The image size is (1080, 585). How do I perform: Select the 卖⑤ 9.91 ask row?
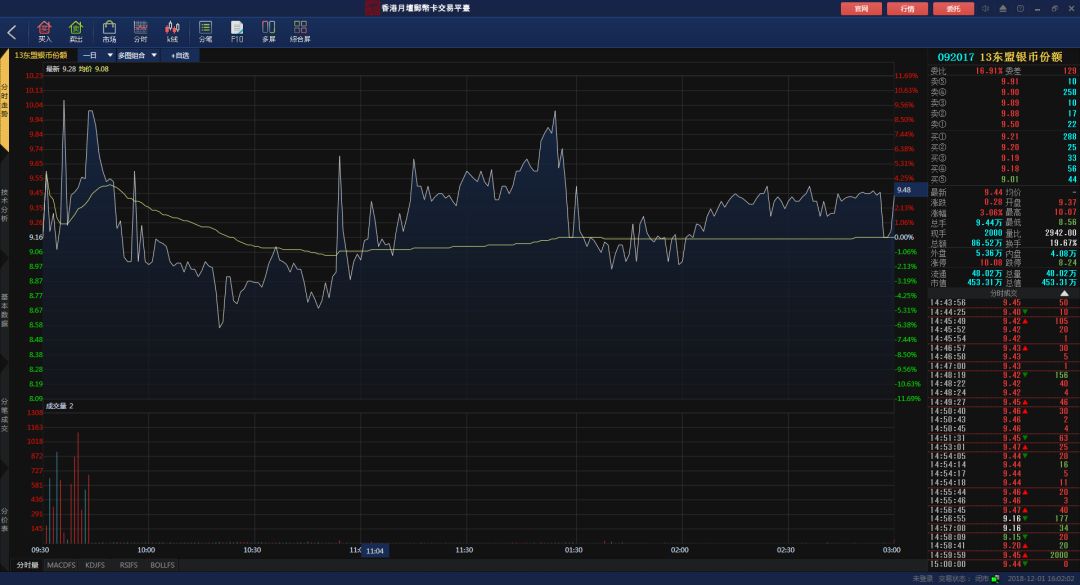point(1003,81)
